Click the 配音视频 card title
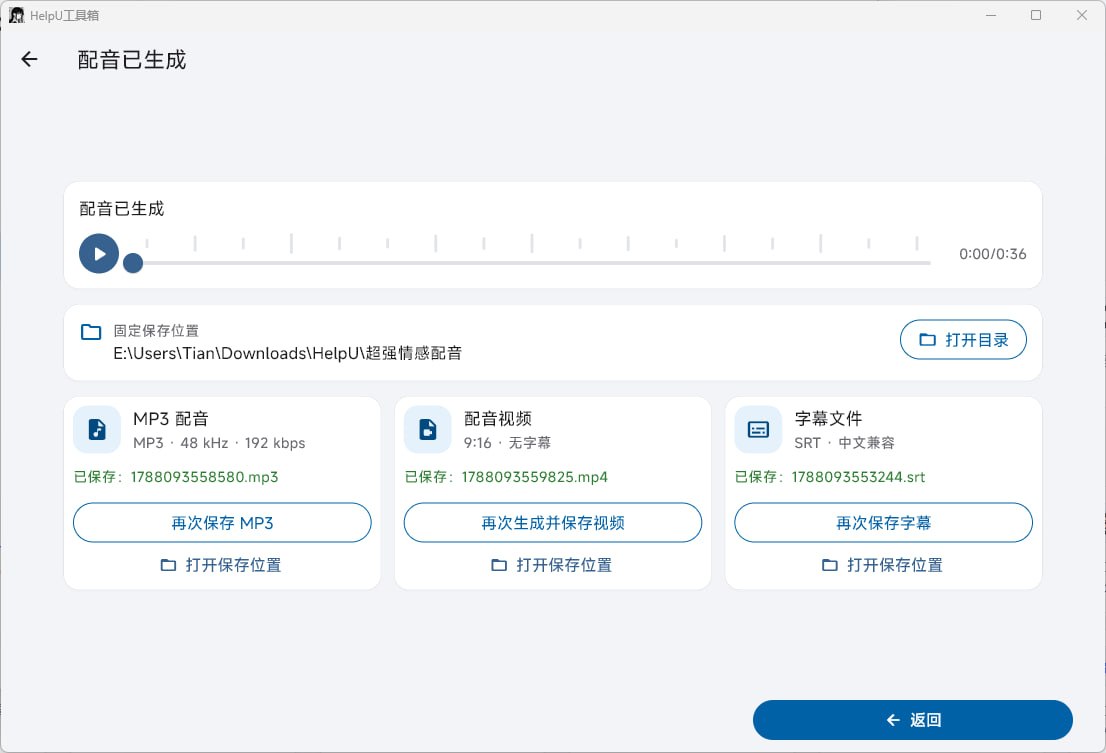 click(x=498, y=419)
